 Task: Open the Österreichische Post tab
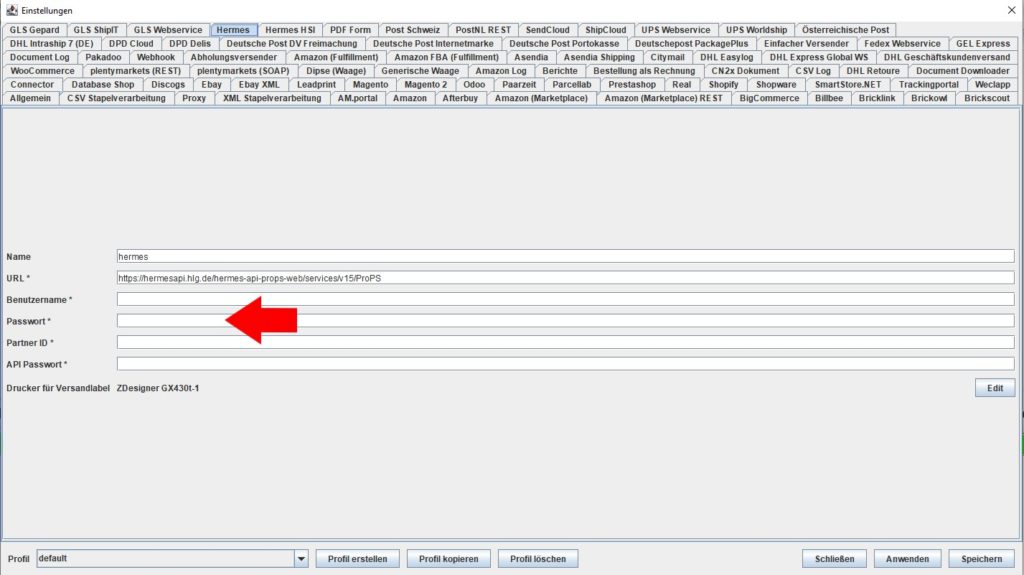[845, 30]
